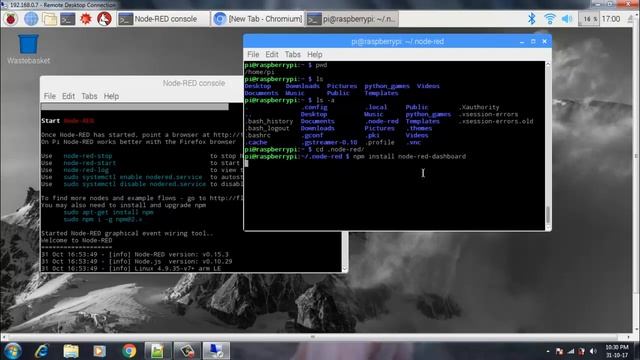Click .bash_history in the listing
This screenshot has height=360, width=640.
269,121
